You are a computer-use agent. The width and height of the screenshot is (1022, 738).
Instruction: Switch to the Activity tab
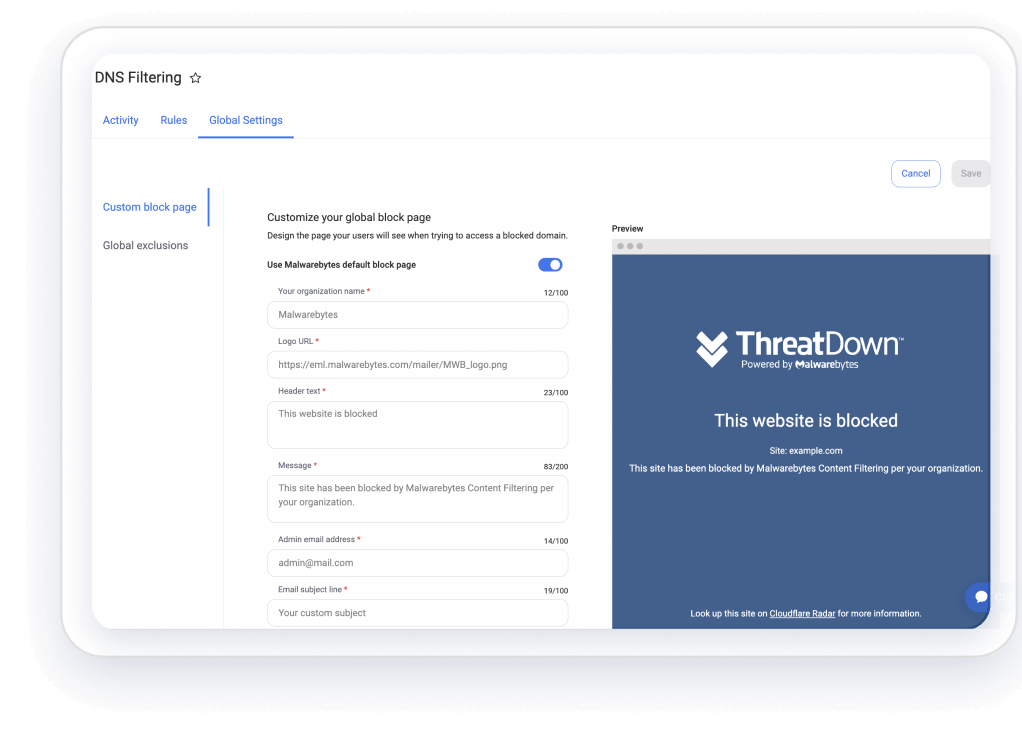[121, 120]
